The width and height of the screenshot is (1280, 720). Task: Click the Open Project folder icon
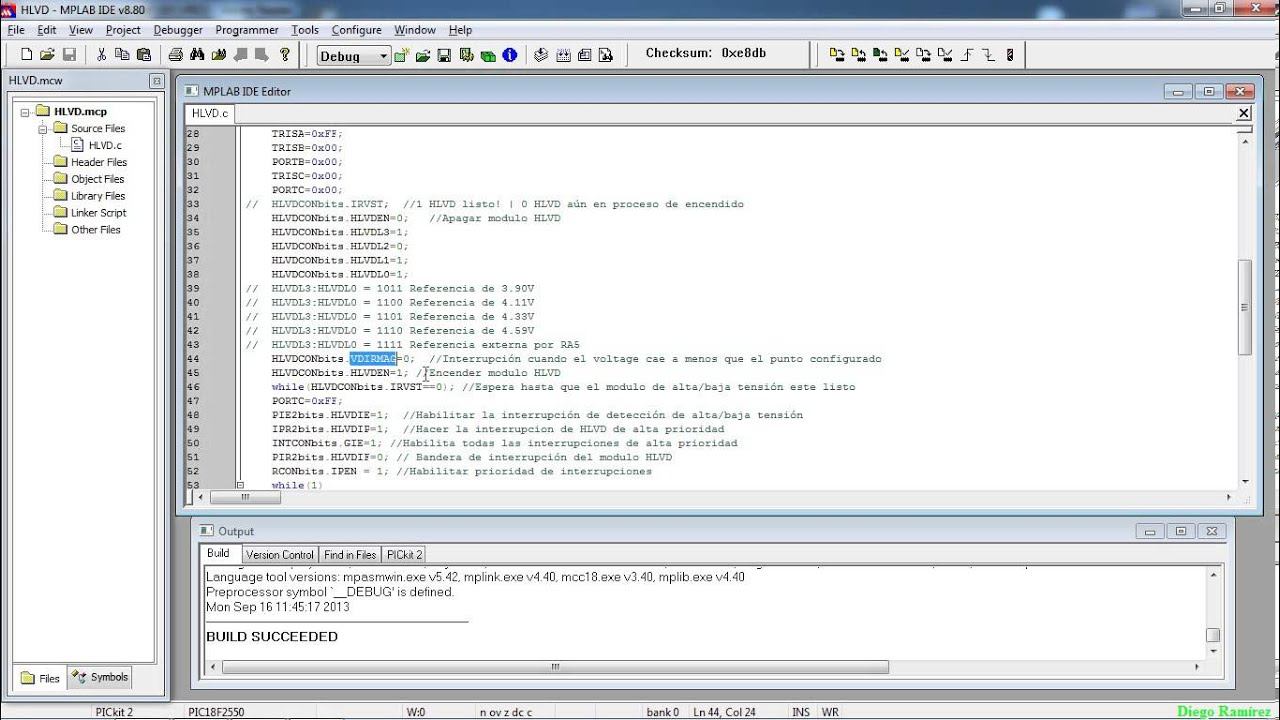(423, 55)
